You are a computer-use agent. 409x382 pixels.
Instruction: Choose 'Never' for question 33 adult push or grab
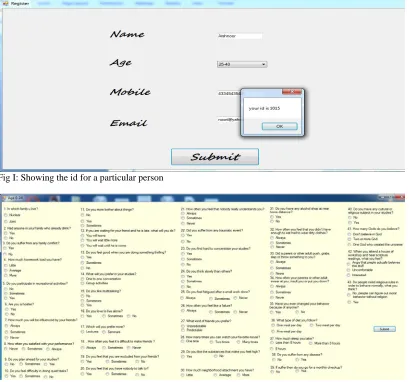(x=272, y=273)
